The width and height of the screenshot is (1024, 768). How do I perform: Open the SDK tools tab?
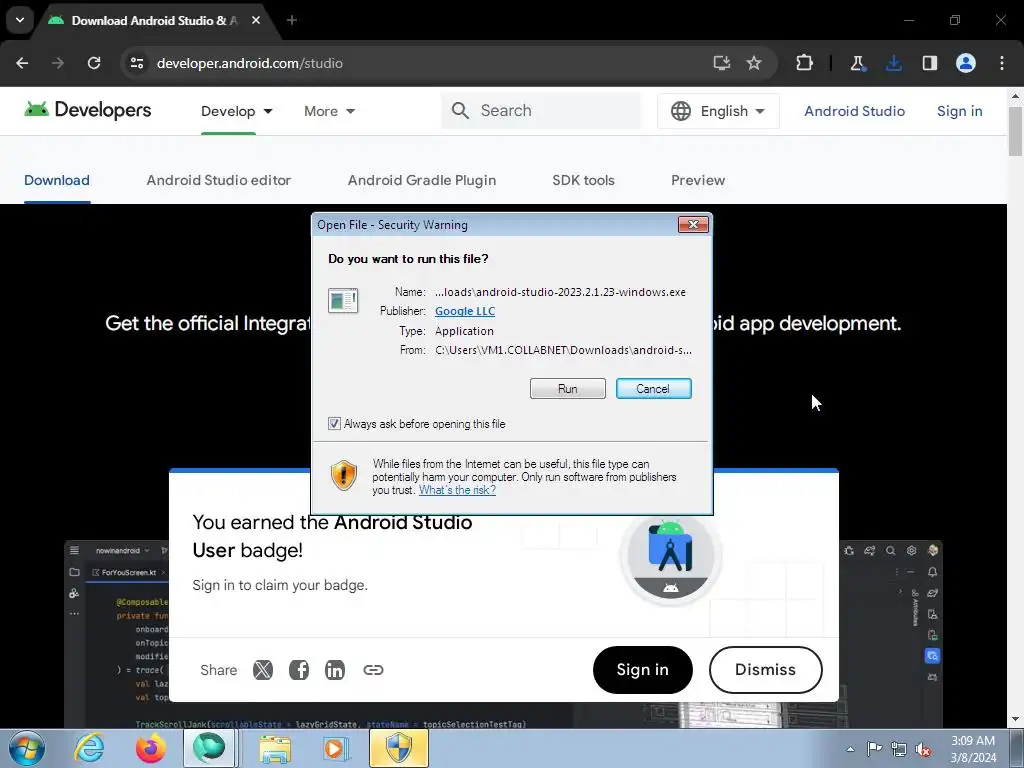coord(583,180)
